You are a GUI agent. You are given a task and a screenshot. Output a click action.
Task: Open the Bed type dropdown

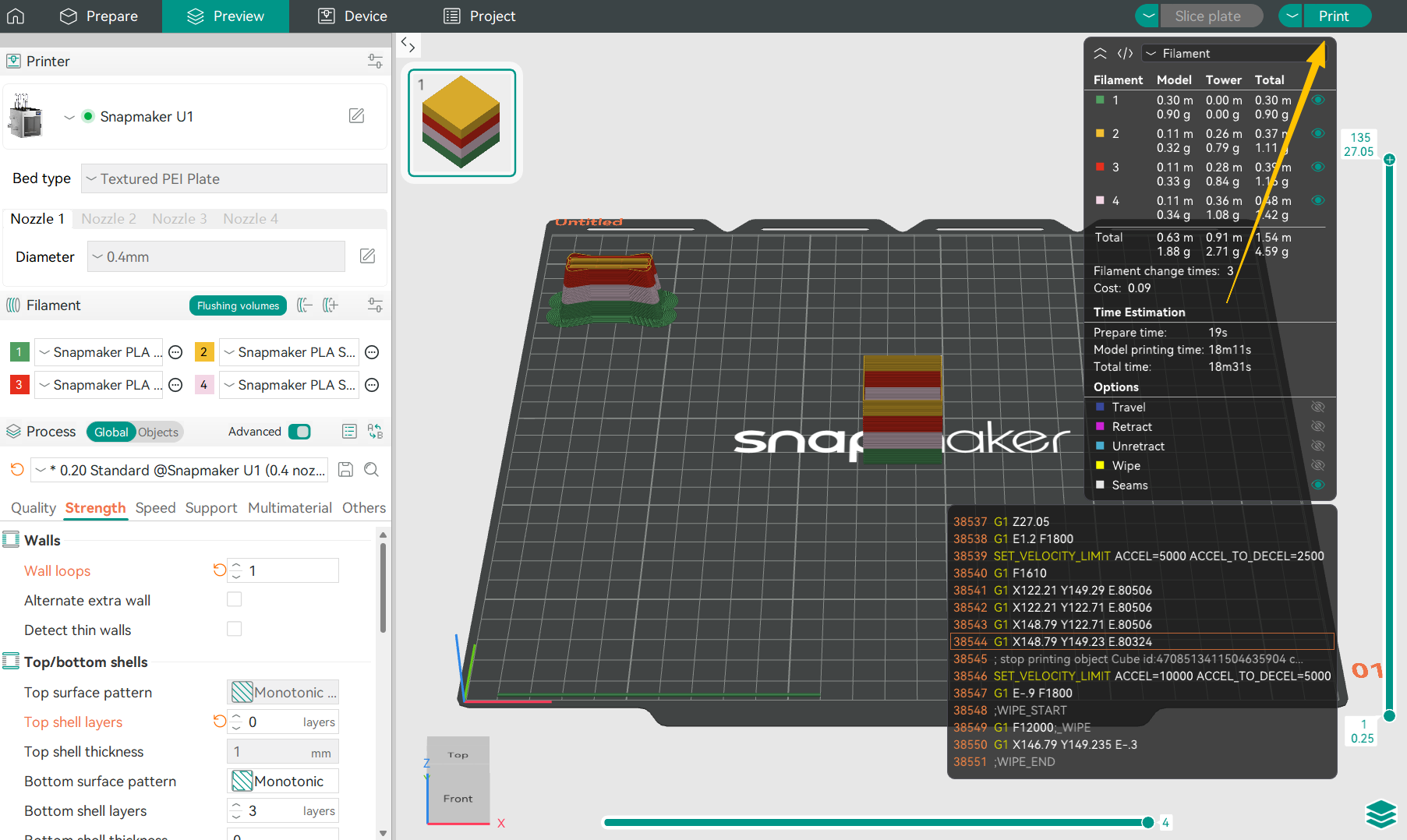(234, 178)
